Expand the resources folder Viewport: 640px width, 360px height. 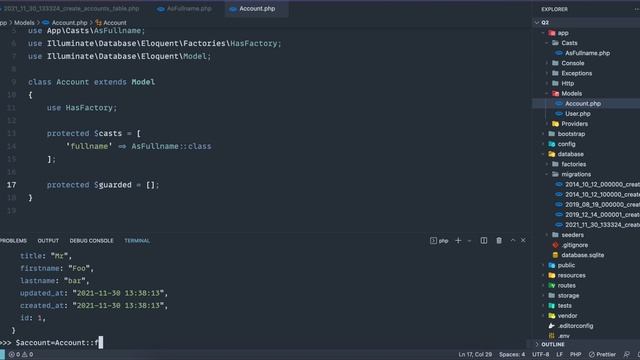point(571,276)
